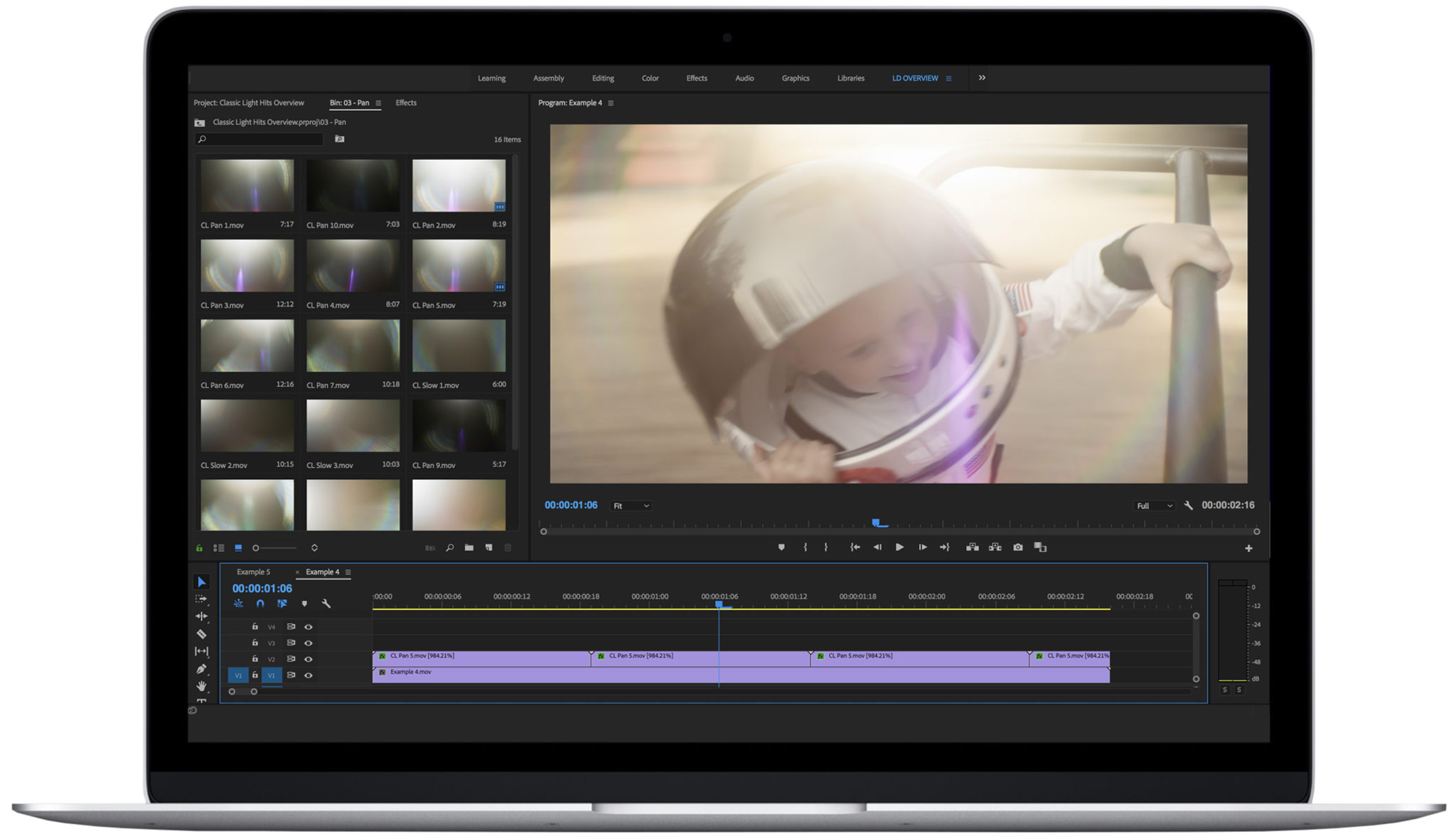Switch to the Color workspace tab
Viewport: 1456px width, 839px height.
(651, 78)
